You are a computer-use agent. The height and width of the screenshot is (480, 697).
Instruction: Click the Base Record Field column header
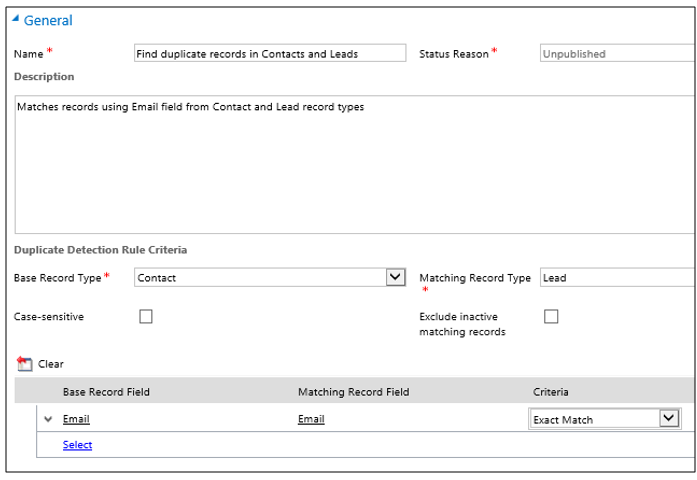coord(106,392)
